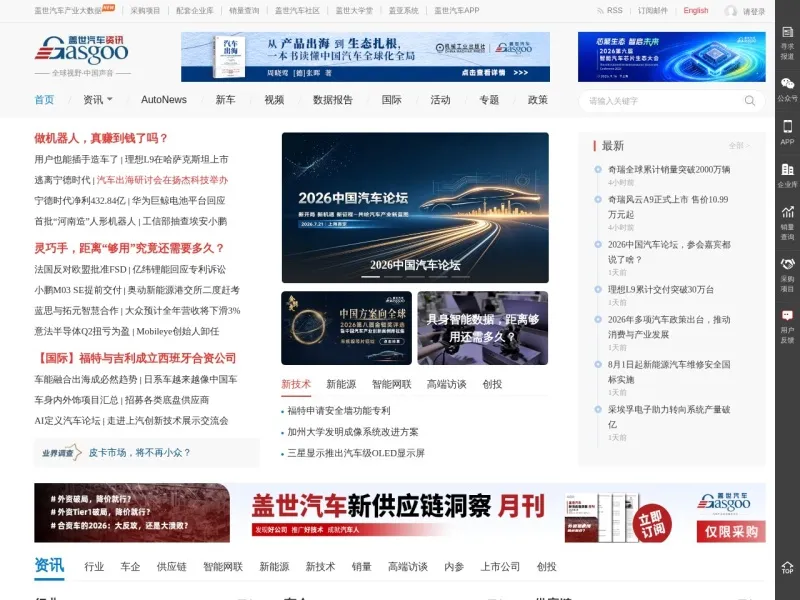The image size is (800, 600).
Task: Click the 2026中国汽车论坛 carousel image
Action: 415,208
